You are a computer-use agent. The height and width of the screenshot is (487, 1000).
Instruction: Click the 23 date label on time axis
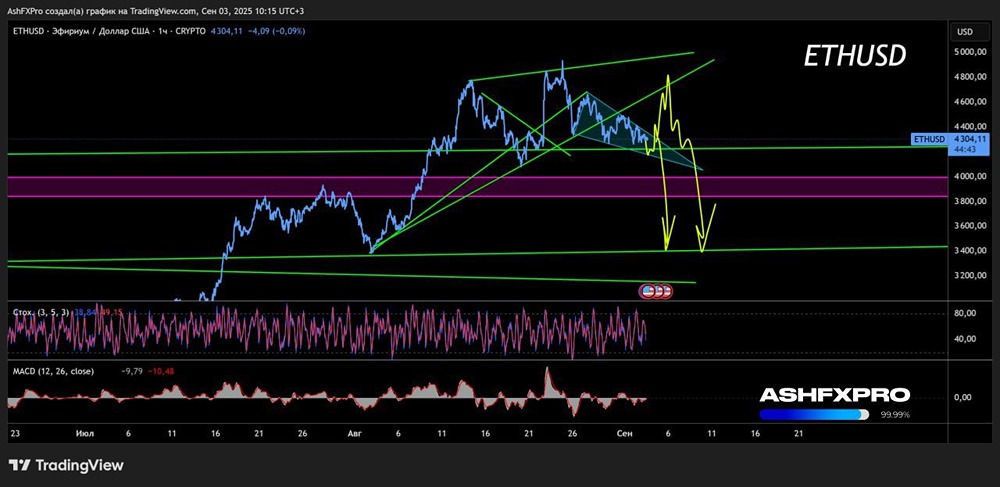15,433
